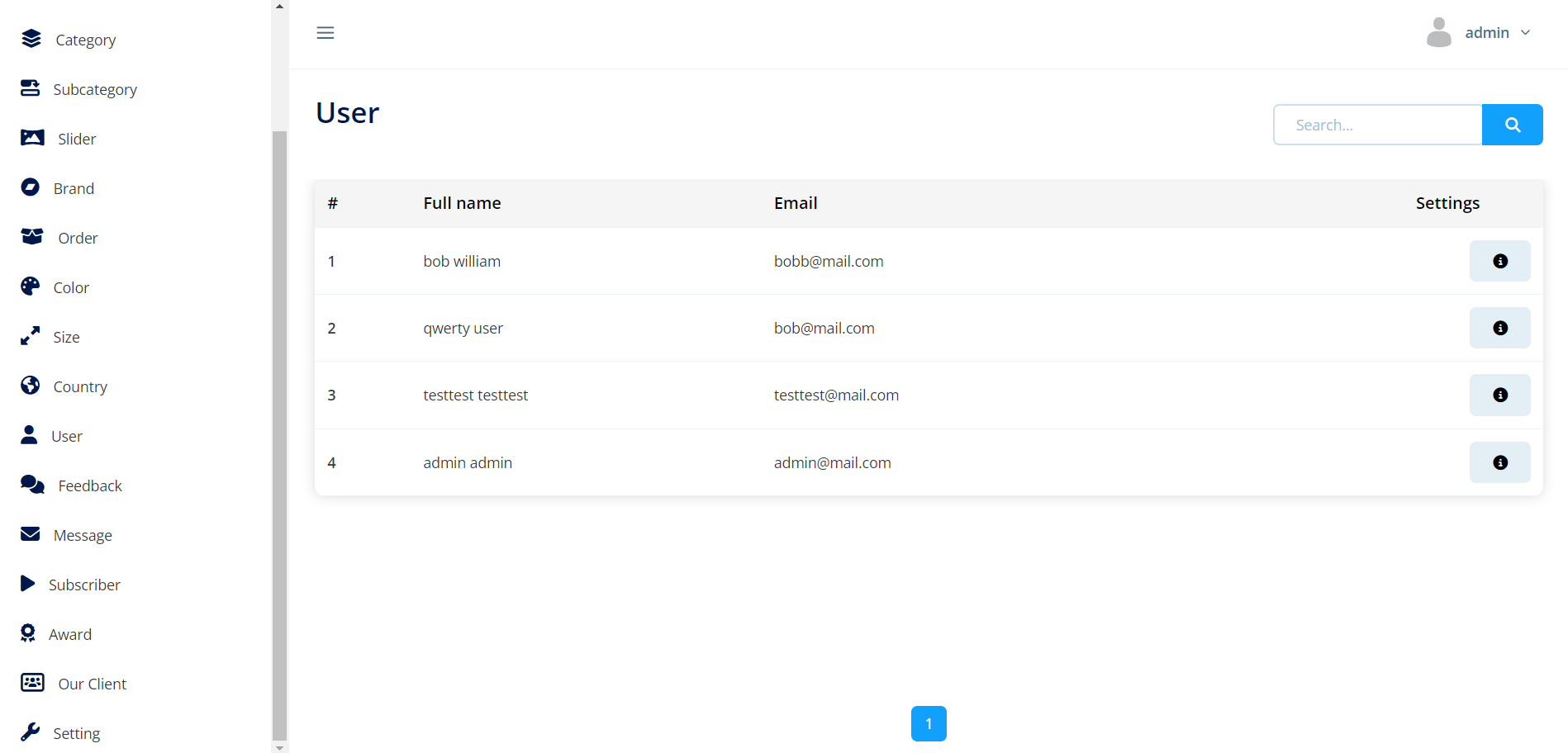Screen dimensions: 1568x753
Task: Go to the Order menu item
Action: [78, 238]
